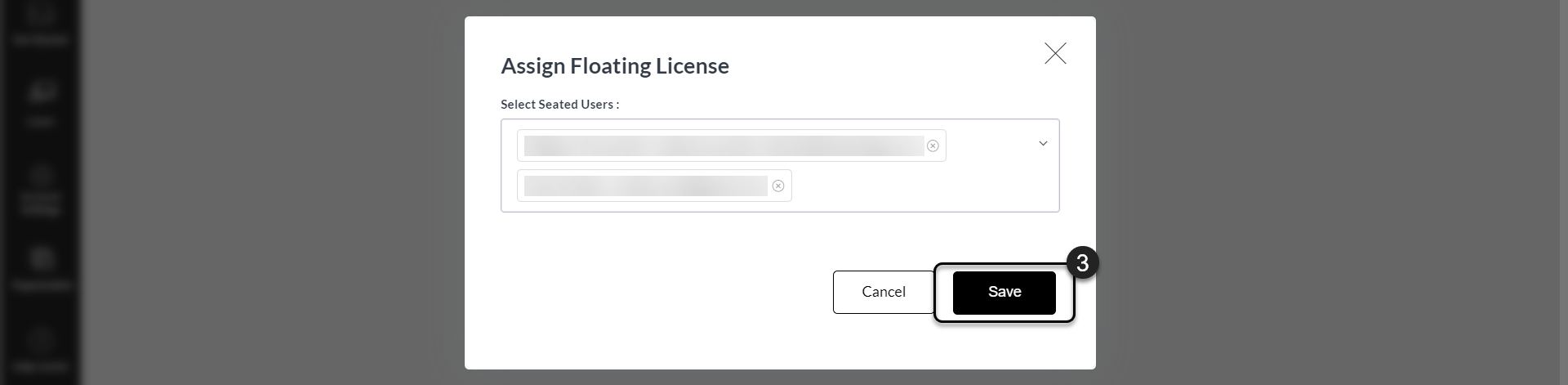Screen dimensions: 1568x385
Task: Click the Select Seated Users label
Action: point(560,105)
